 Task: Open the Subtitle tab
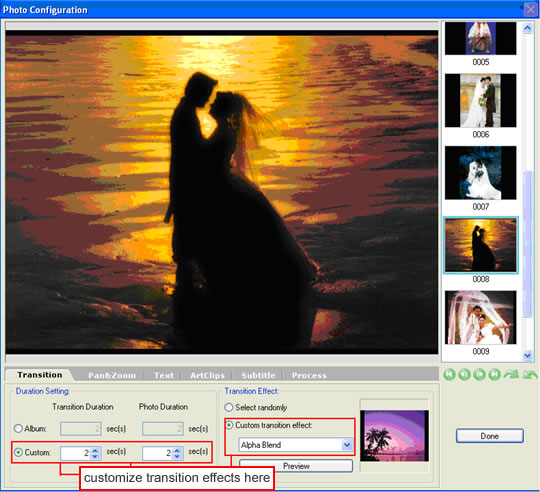(258, 375)
